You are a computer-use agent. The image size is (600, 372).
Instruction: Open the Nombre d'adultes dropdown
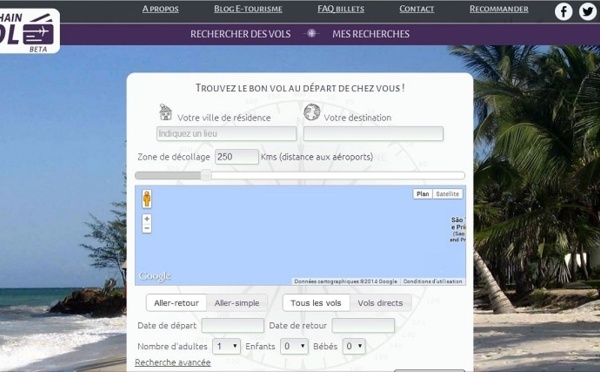pyautogui.click(x=227, y=346)
